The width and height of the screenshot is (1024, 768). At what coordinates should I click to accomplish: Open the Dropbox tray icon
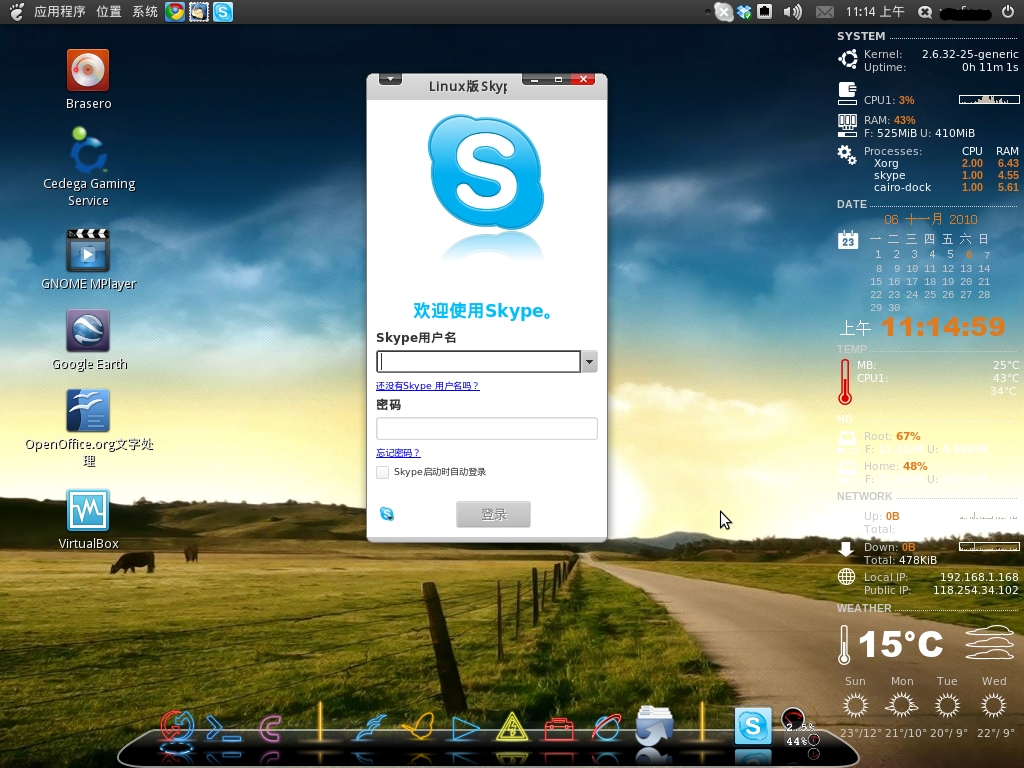pos(744,12)
